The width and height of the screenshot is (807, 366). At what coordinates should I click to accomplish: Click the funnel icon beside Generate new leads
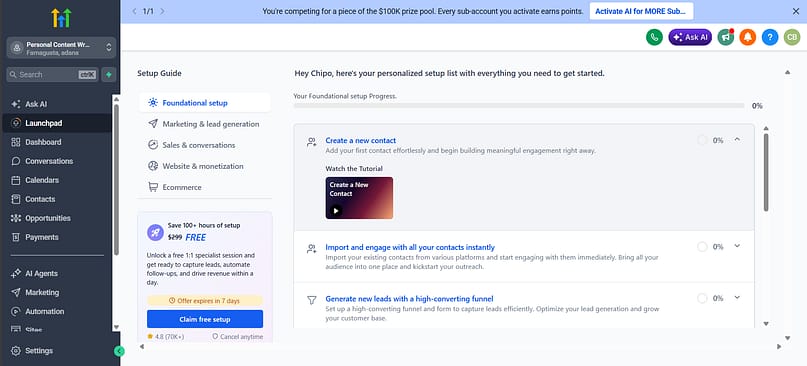pyautogui.click(x=311, y=300)
